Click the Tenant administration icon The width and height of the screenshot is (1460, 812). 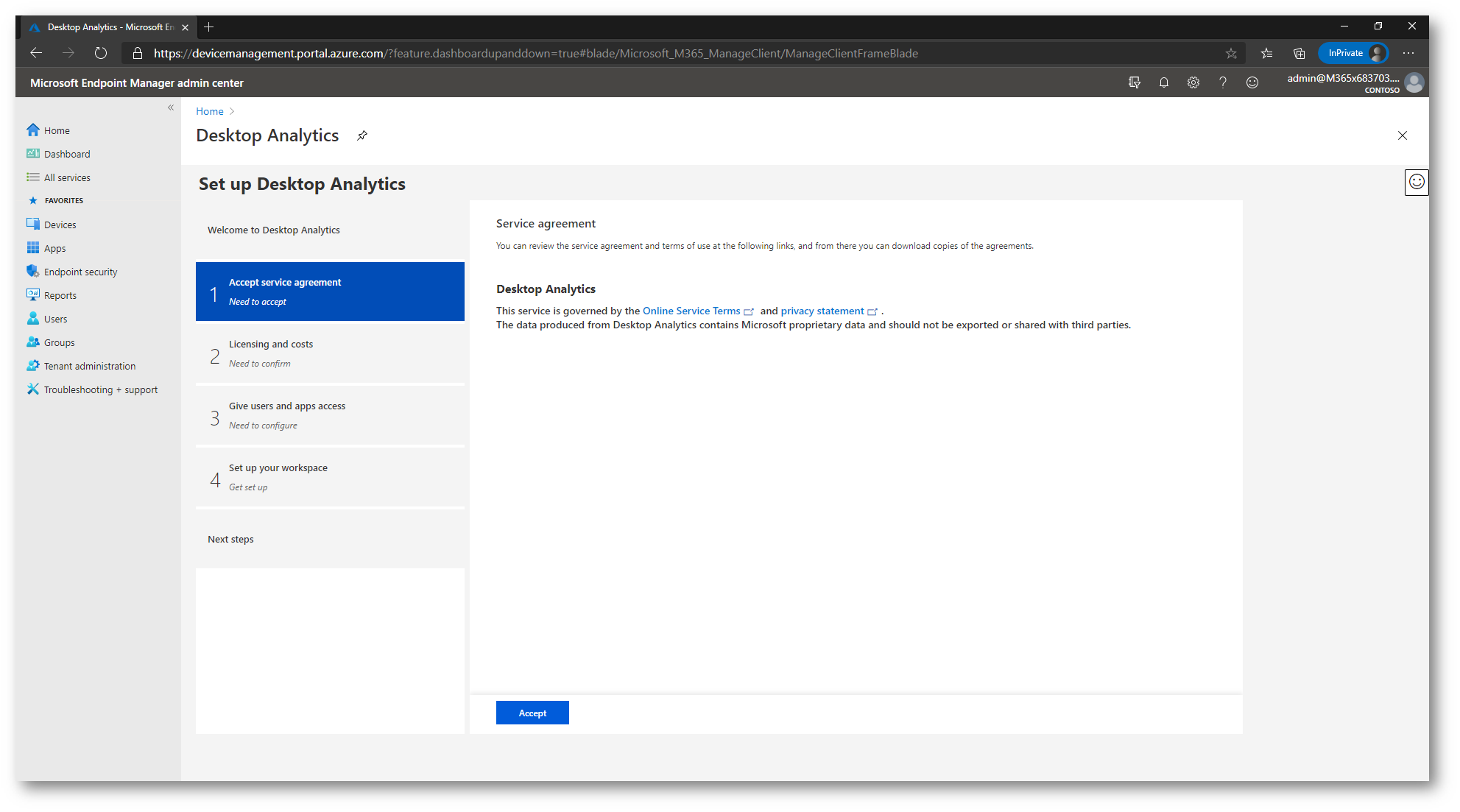tap(33, 366)
